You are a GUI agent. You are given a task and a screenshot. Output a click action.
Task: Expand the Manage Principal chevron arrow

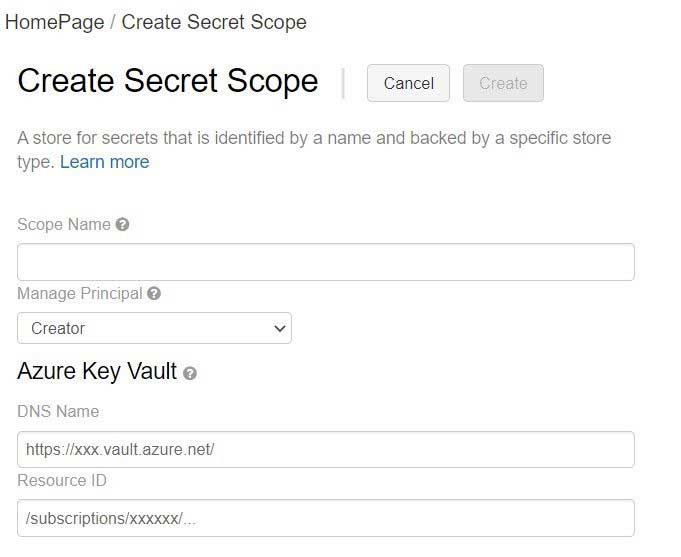[x=280, y=328]
